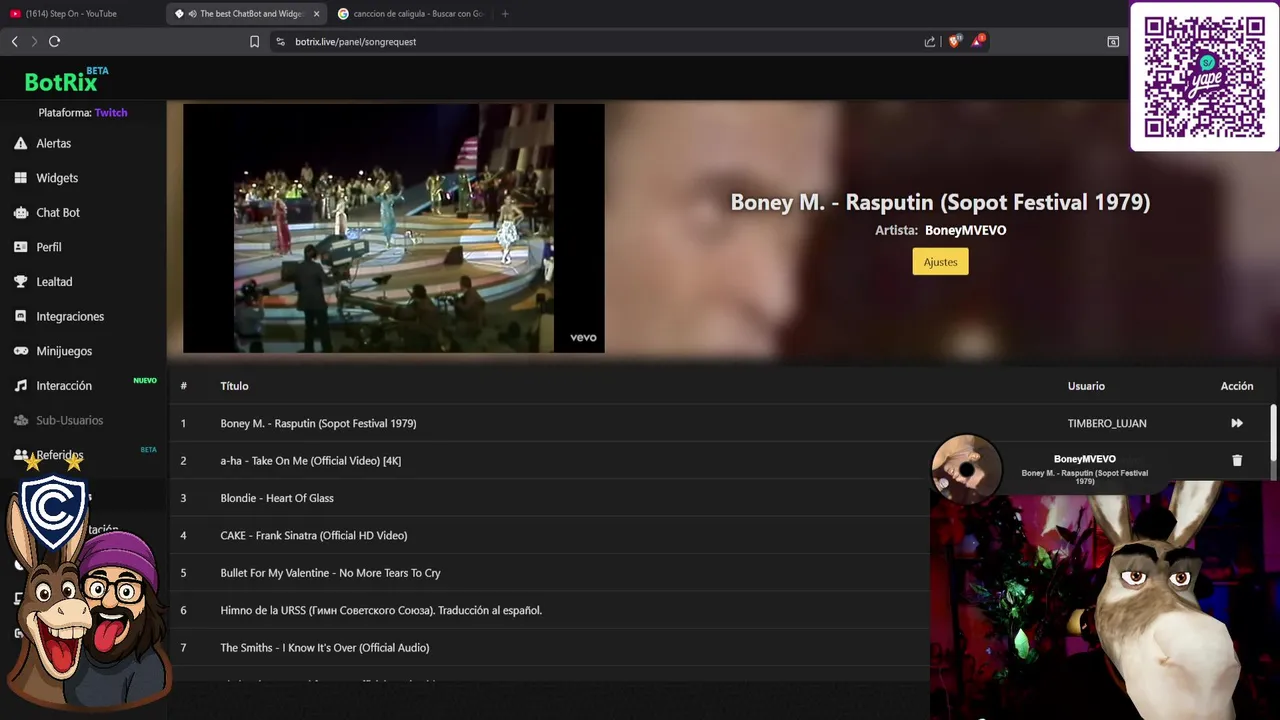1280x720 pixels.
Task: Click Boney M. Rasputin title in queue
Action: (x=318, y=423)
